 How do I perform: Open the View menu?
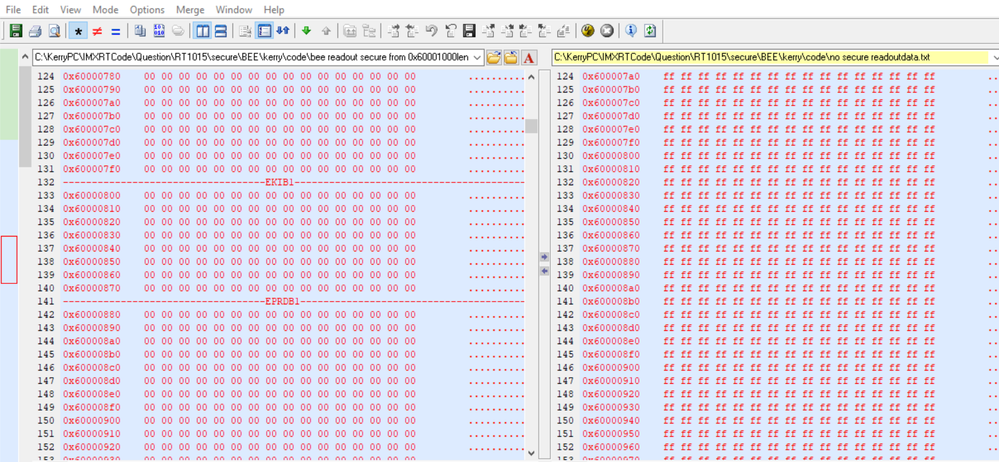pos(71,10)
